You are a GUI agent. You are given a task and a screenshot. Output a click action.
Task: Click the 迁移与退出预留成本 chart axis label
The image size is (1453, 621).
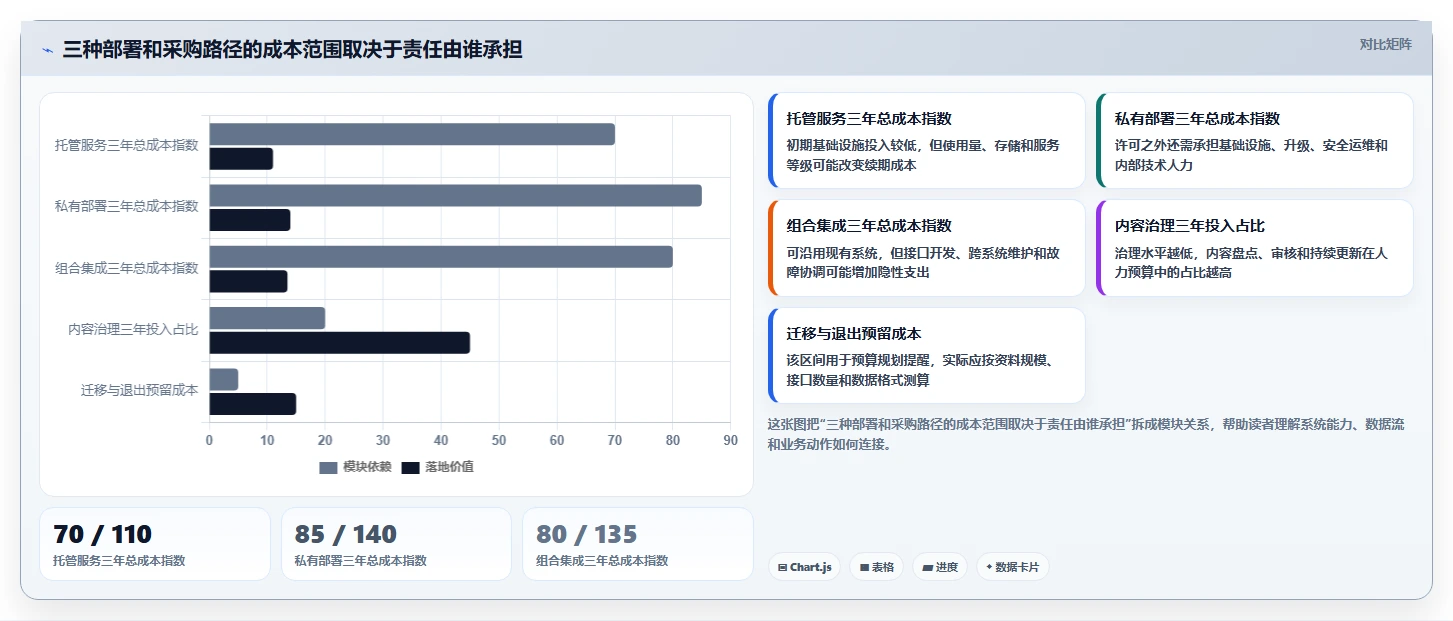coord(140,390)
